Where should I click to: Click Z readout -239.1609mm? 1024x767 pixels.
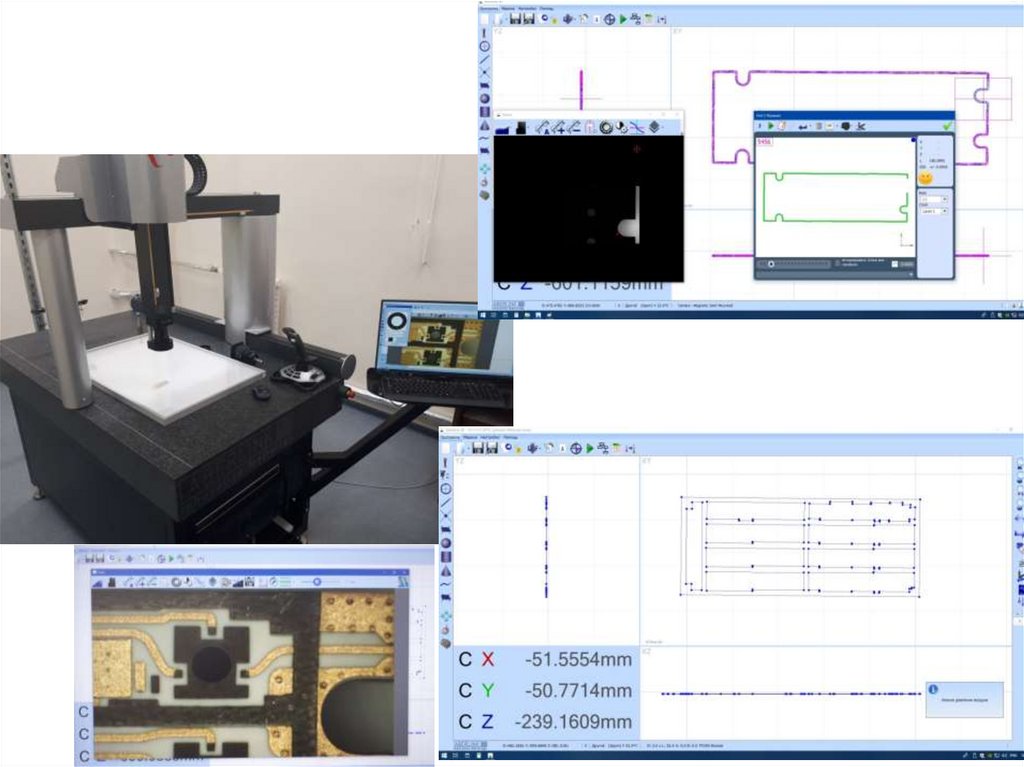pos(573,722)
